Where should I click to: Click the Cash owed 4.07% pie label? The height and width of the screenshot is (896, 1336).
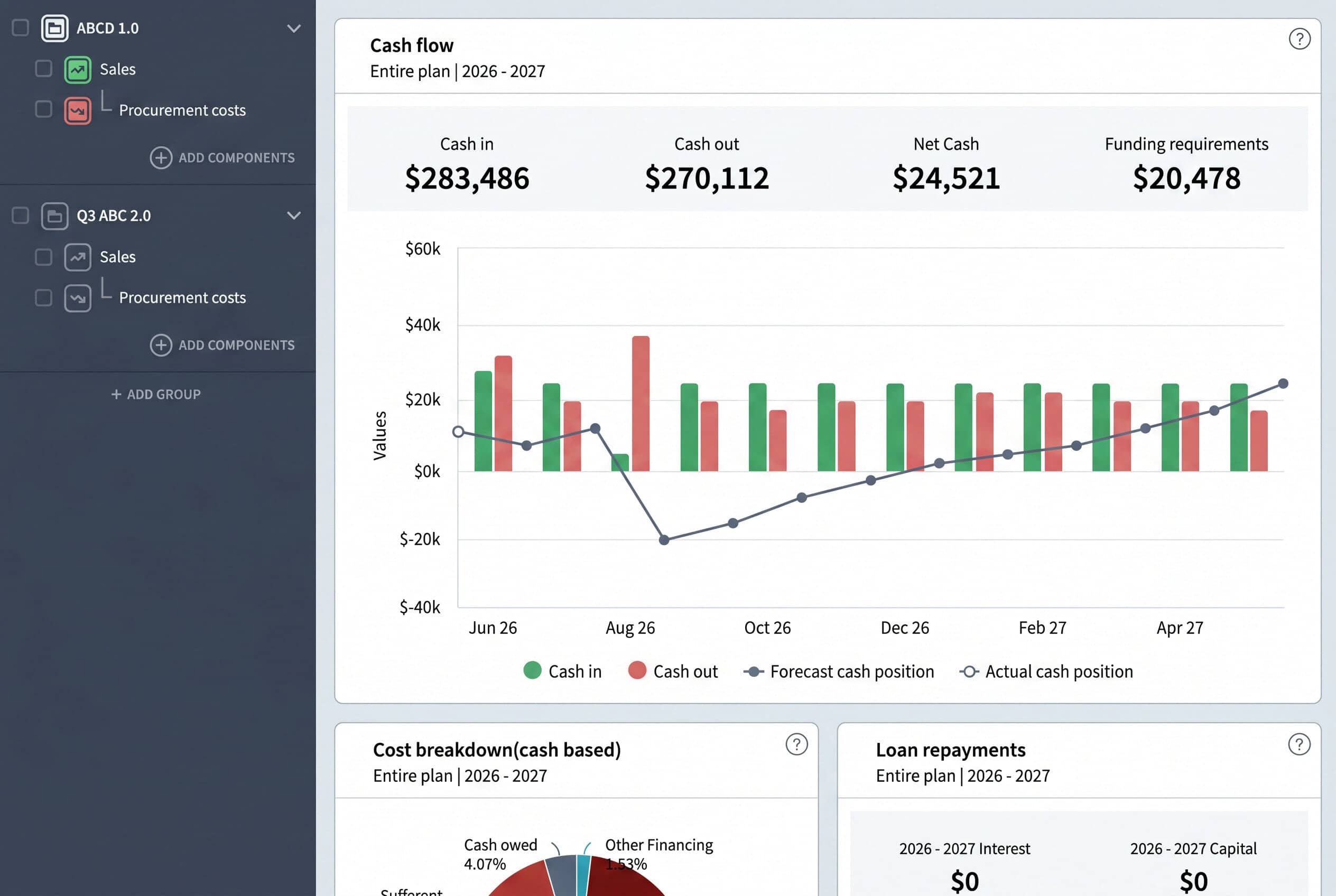[x=500, y=854]
